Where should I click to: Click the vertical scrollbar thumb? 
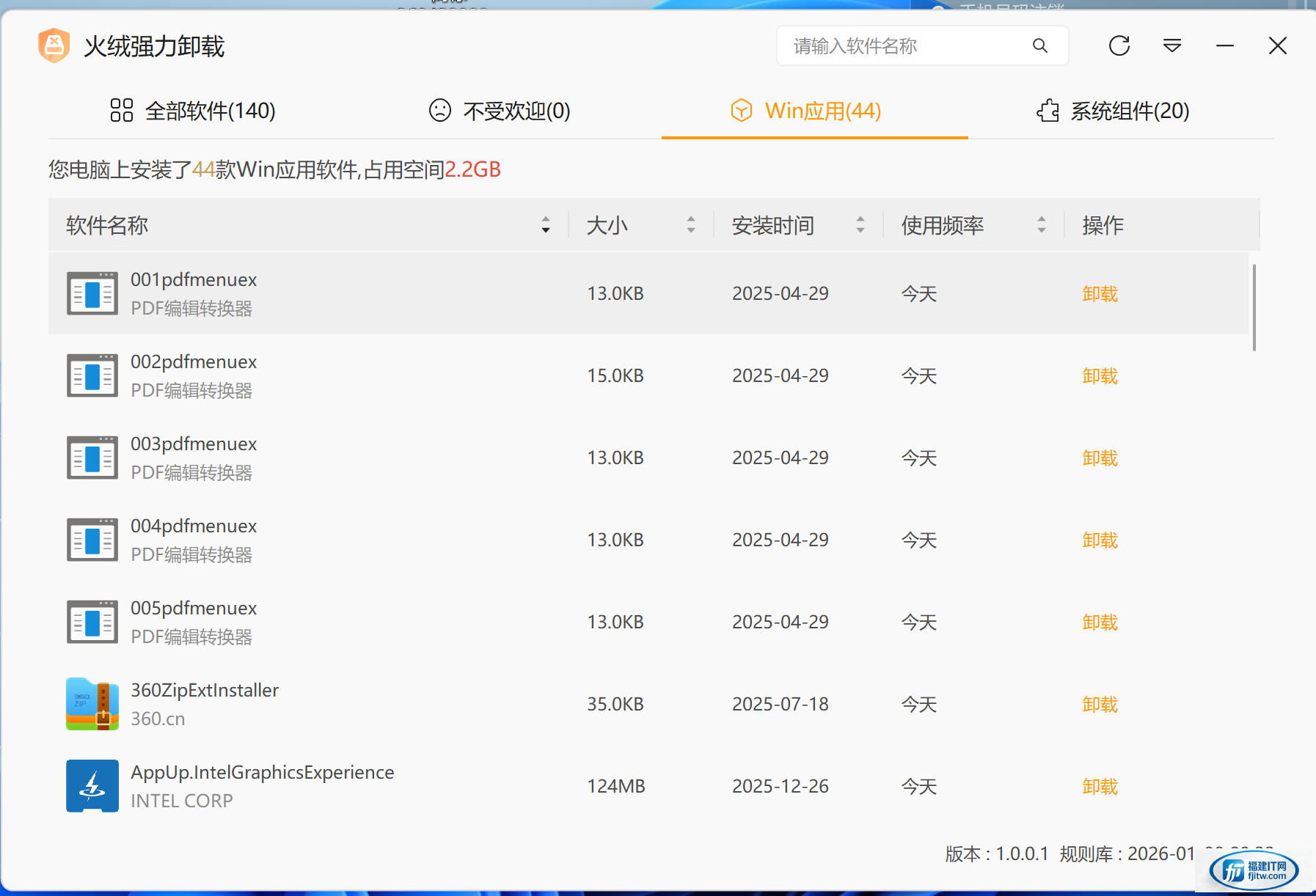(1254, 308)
